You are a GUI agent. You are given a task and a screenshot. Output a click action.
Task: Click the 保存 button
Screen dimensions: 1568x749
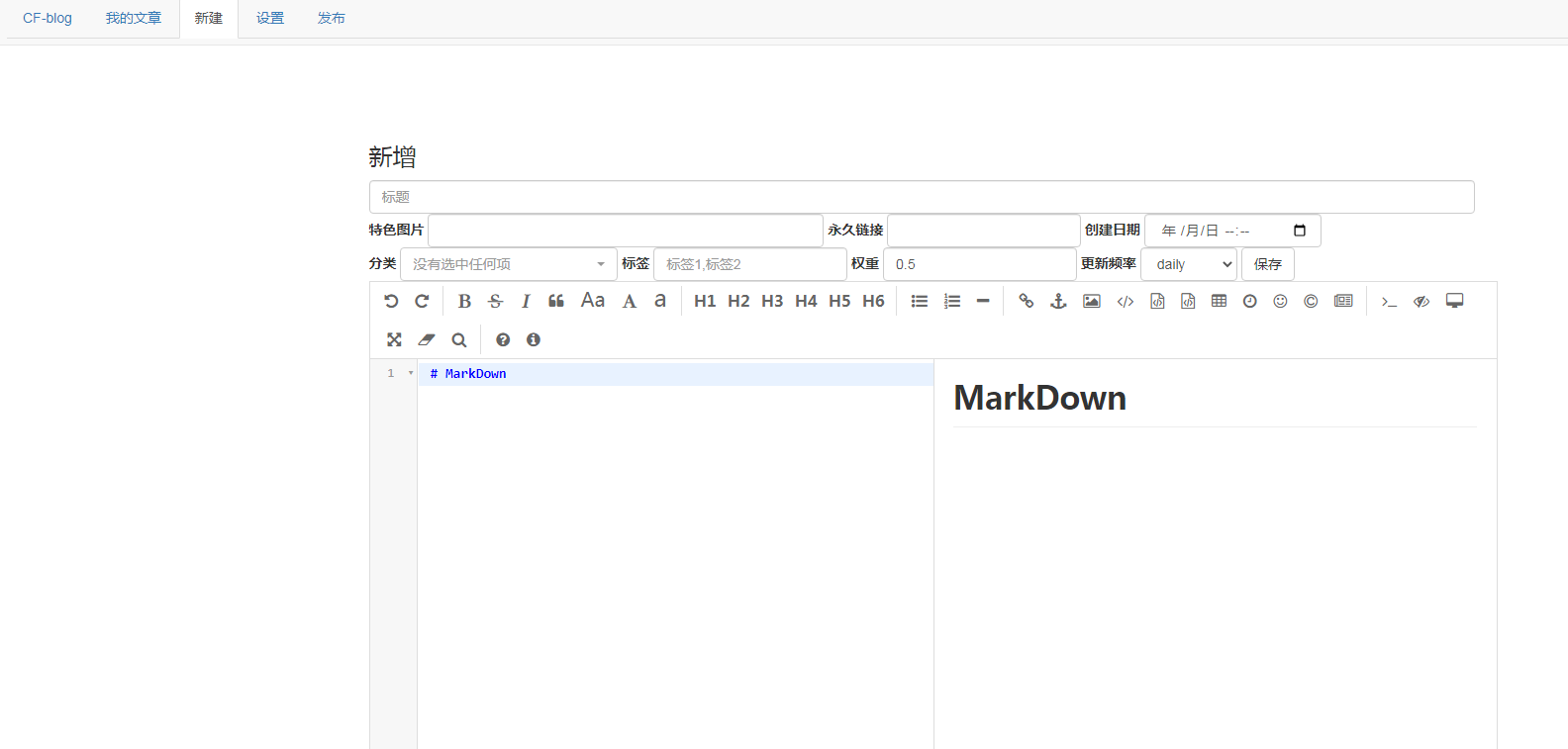coord(1267,264)
